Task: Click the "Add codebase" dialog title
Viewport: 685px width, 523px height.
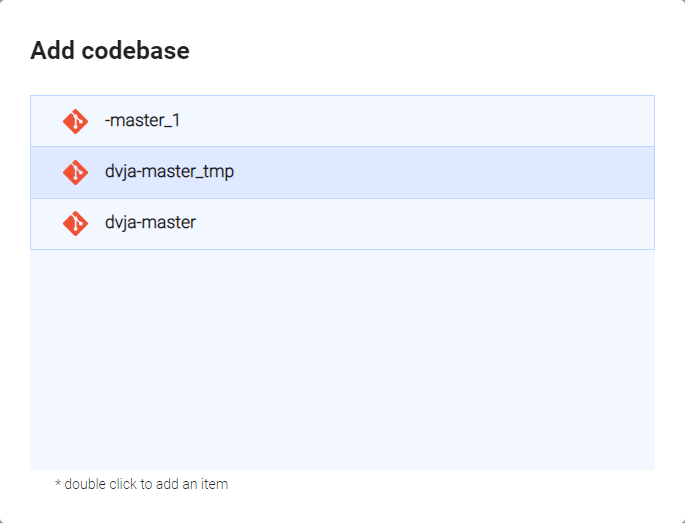Action: tap(110, 50)
